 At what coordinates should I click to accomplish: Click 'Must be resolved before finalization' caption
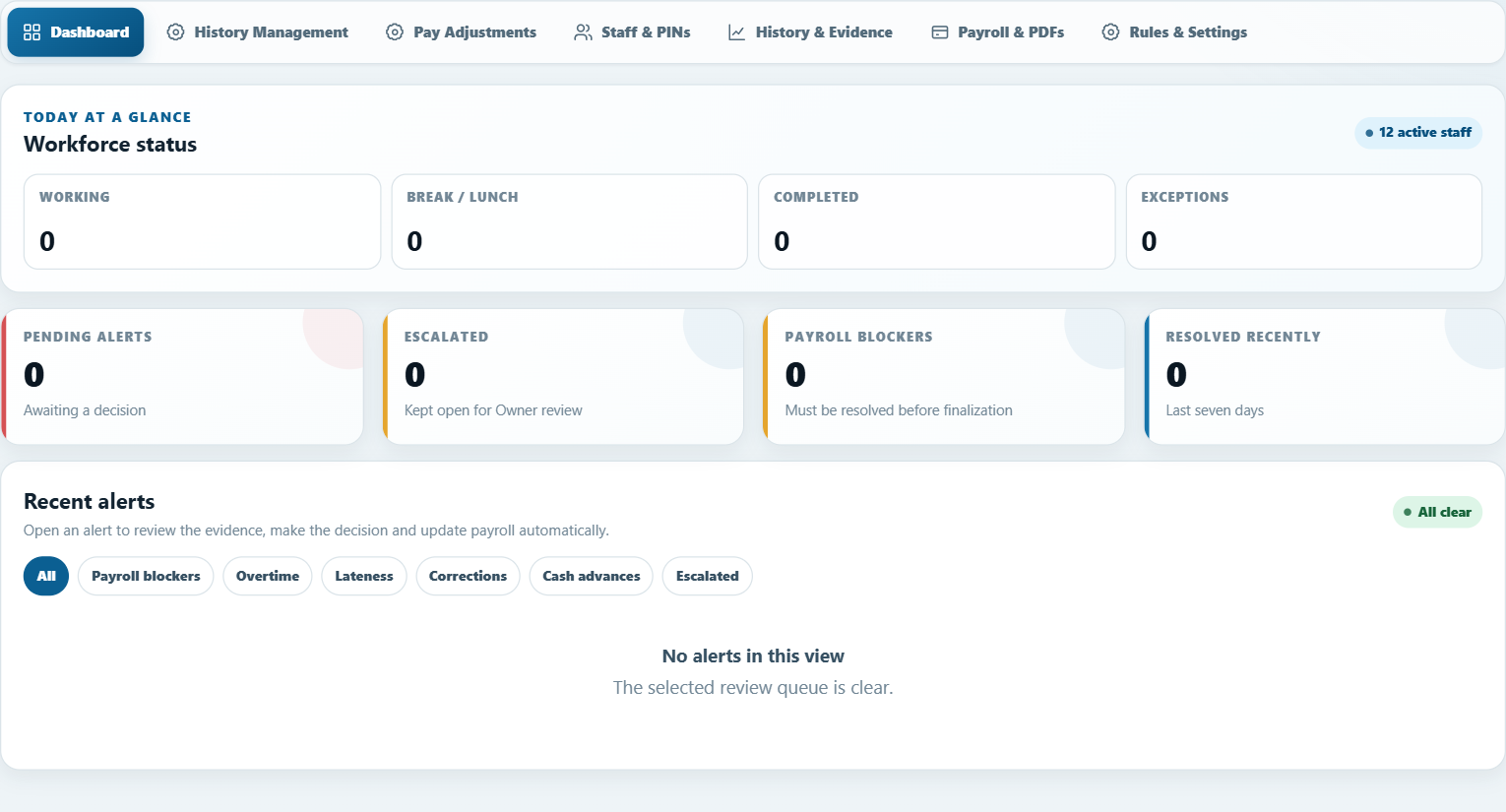(x=899, y=410)
